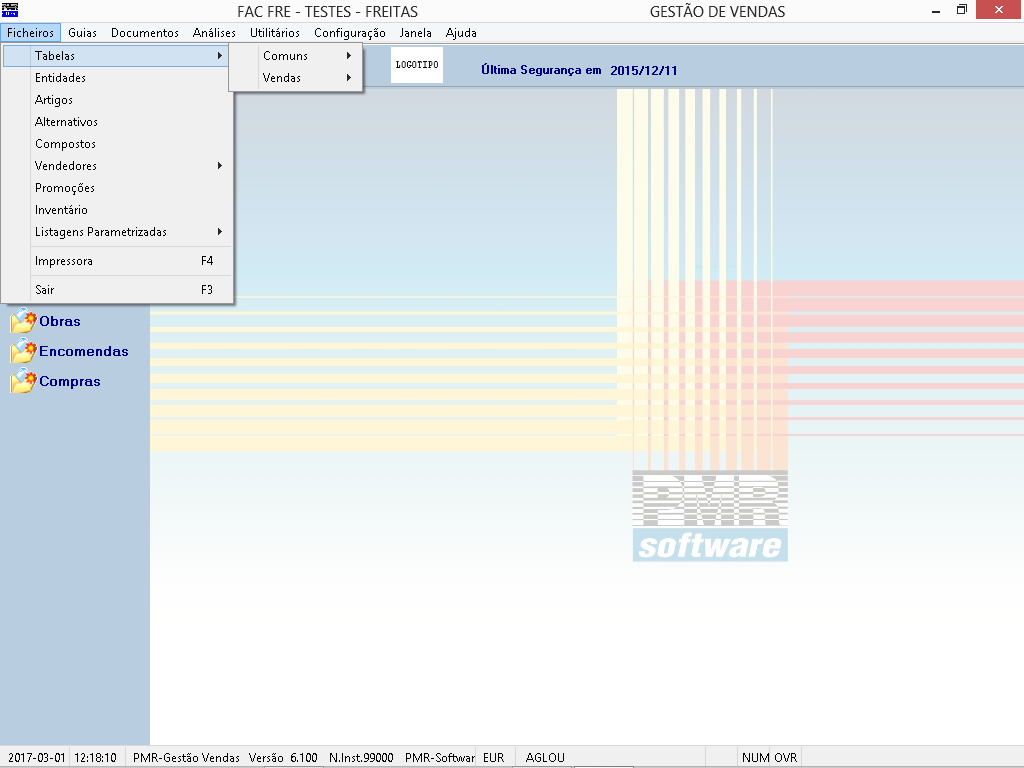The image size is (1024, 768).
Task: Expand the Vendas submenu
Action: tap(296, 78)
